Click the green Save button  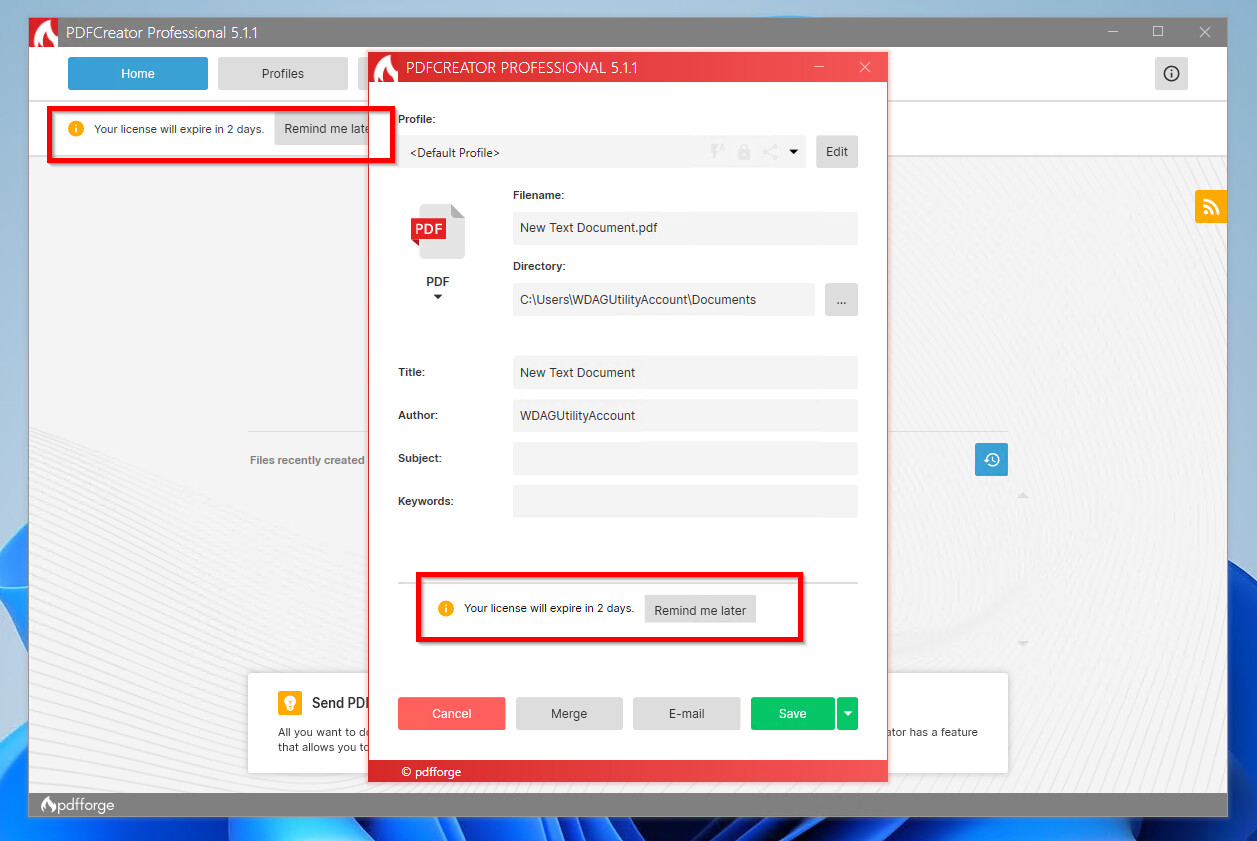(x=793, y=714)
